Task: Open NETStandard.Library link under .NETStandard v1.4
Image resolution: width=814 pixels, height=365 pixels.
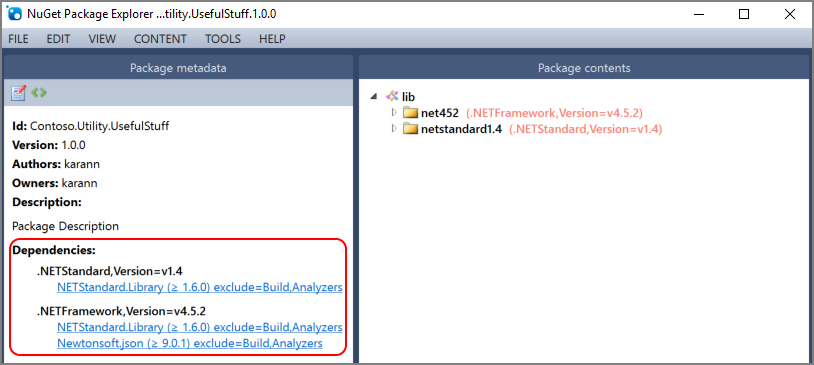Action: point(200,287)
